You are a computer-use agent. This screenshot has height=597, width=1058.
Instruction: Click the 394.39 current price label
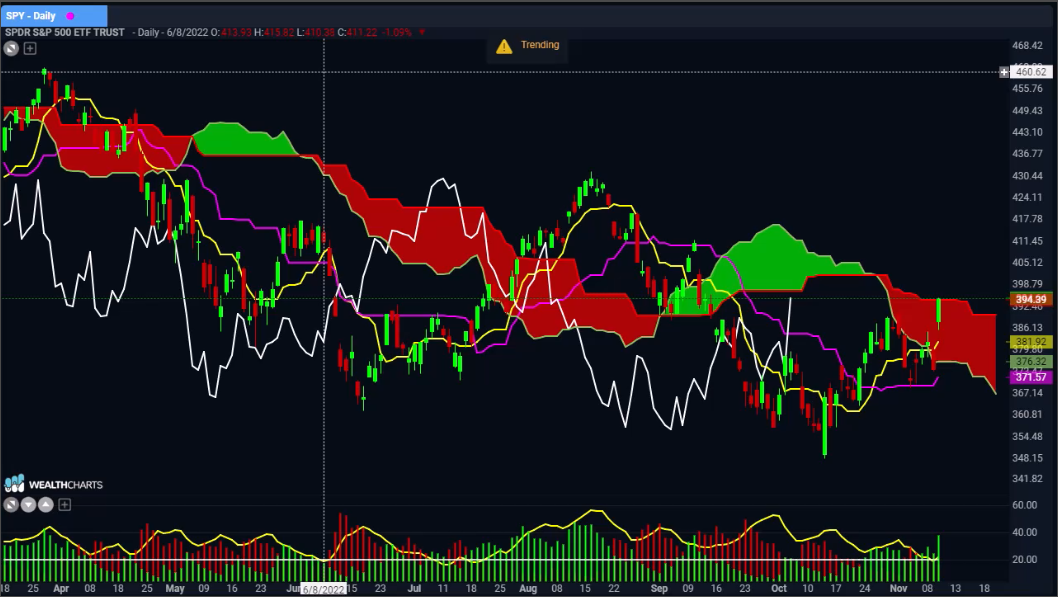coord(1030,300)
